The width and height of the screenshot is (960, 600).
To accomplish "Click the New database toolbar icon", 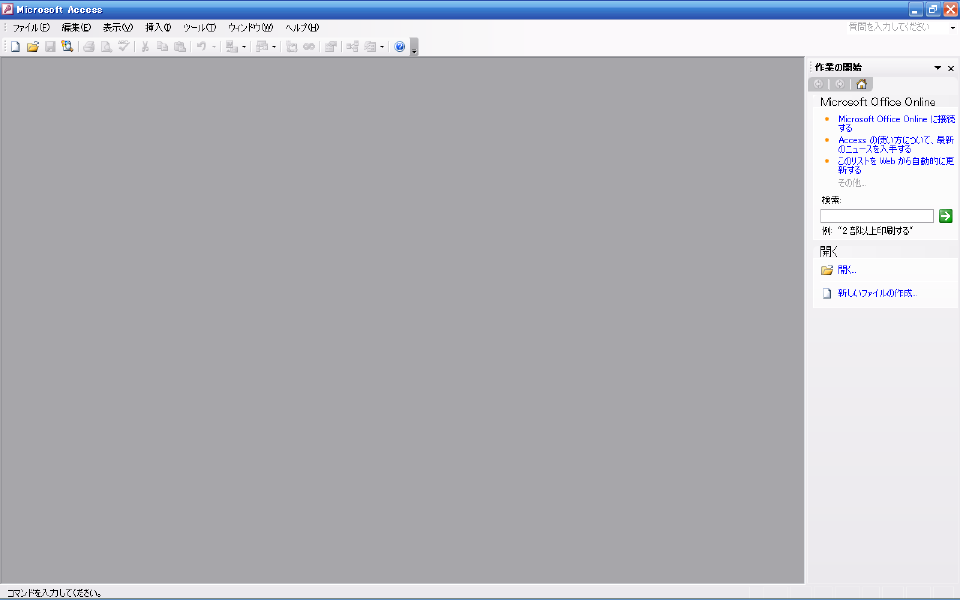I will 15,47.
